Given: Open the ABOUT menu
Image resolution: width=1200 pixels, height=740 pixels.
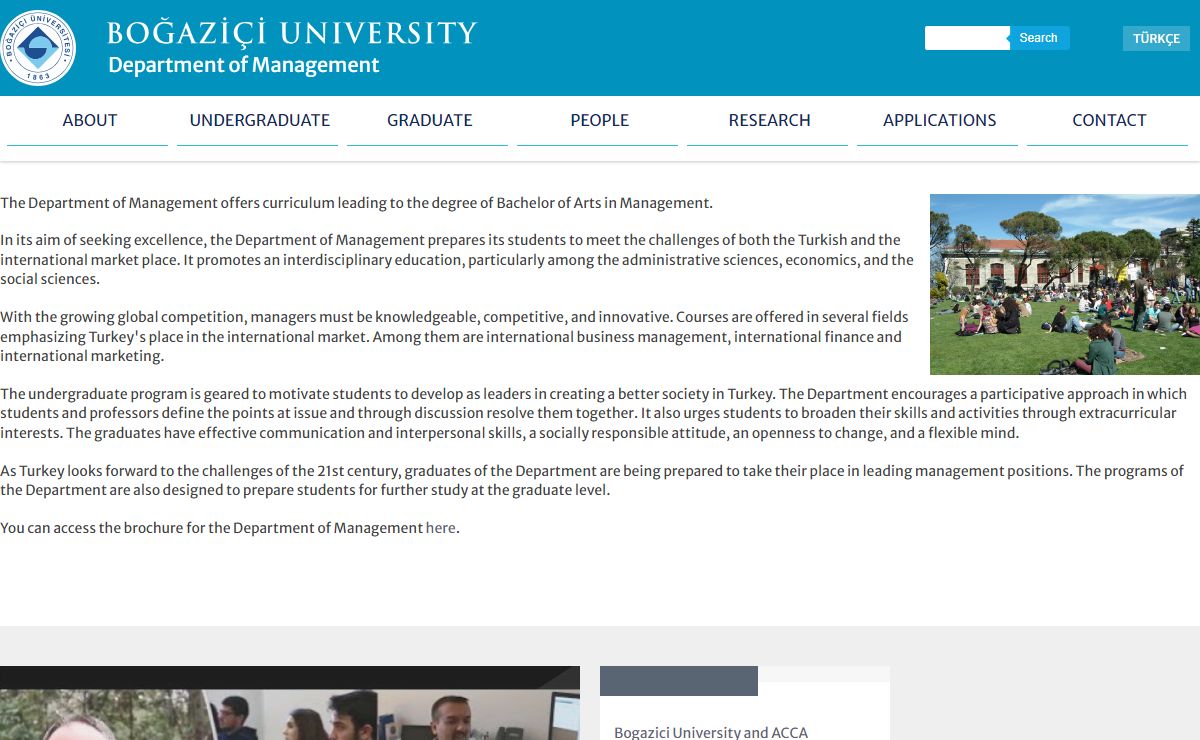Looking at the screenshot, I should click(89, 121).
